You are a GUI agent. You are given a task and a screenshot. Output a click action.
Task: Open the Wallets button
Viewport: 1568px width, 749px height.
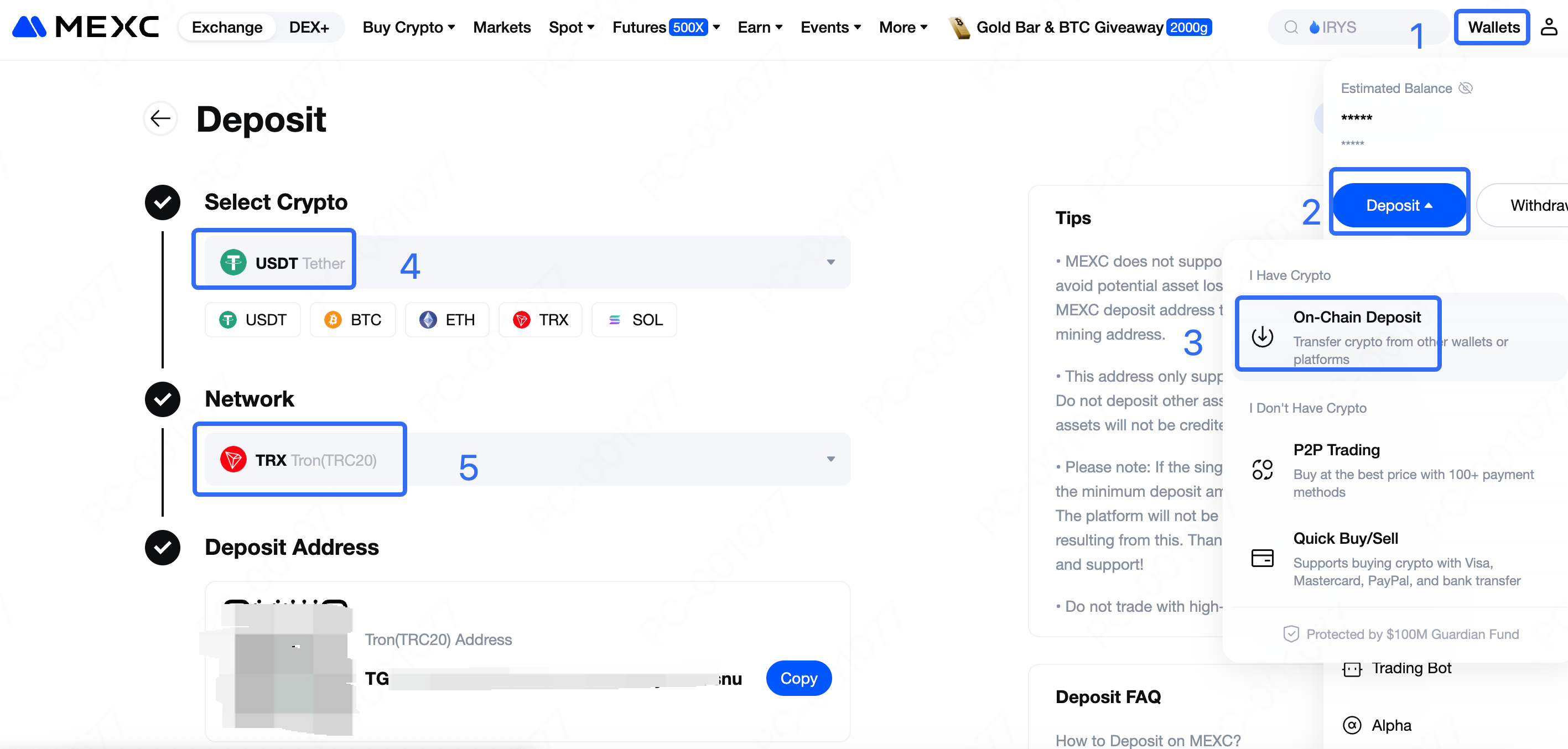click(1493, 27)
